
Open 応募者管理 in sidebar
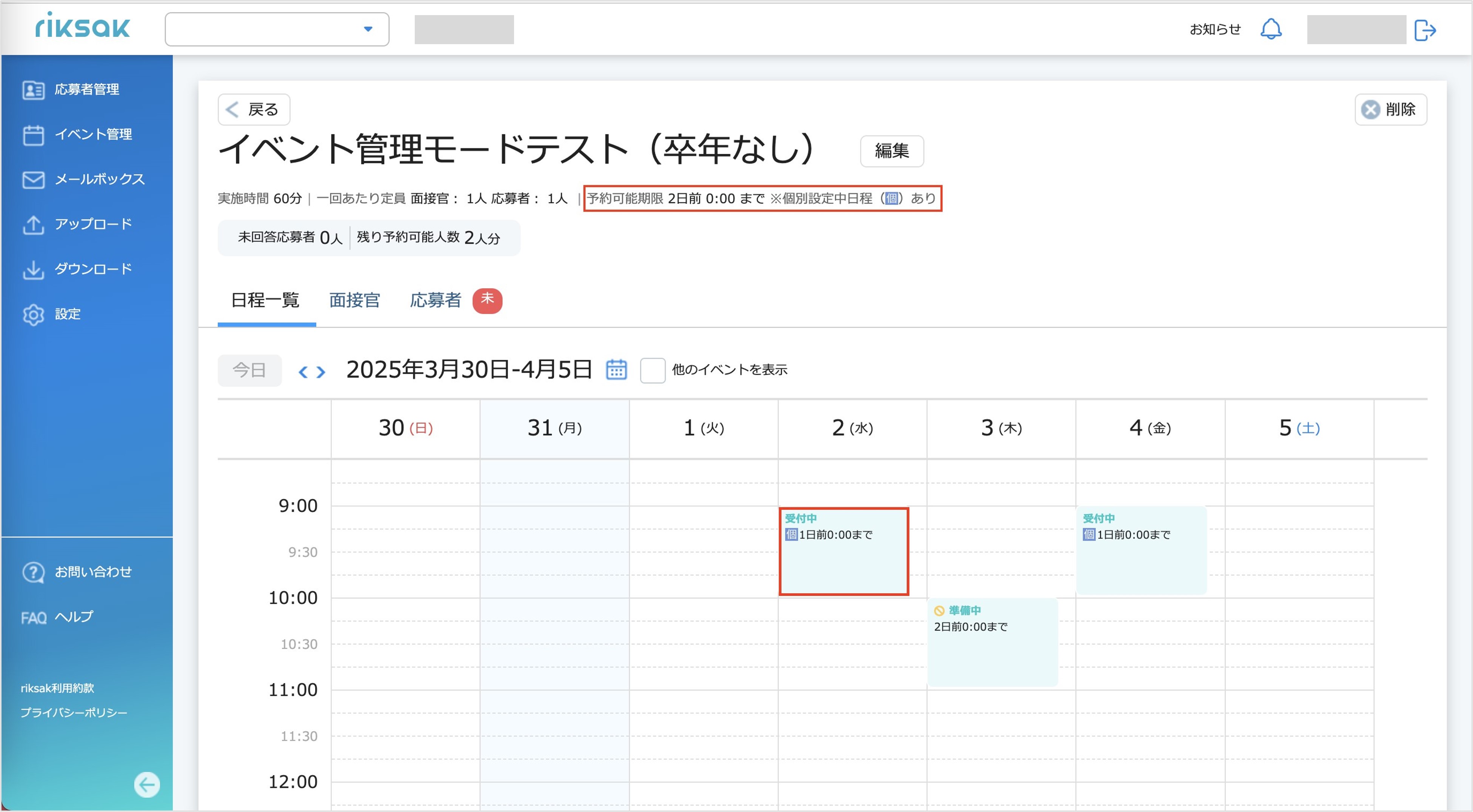click(87, 89)
